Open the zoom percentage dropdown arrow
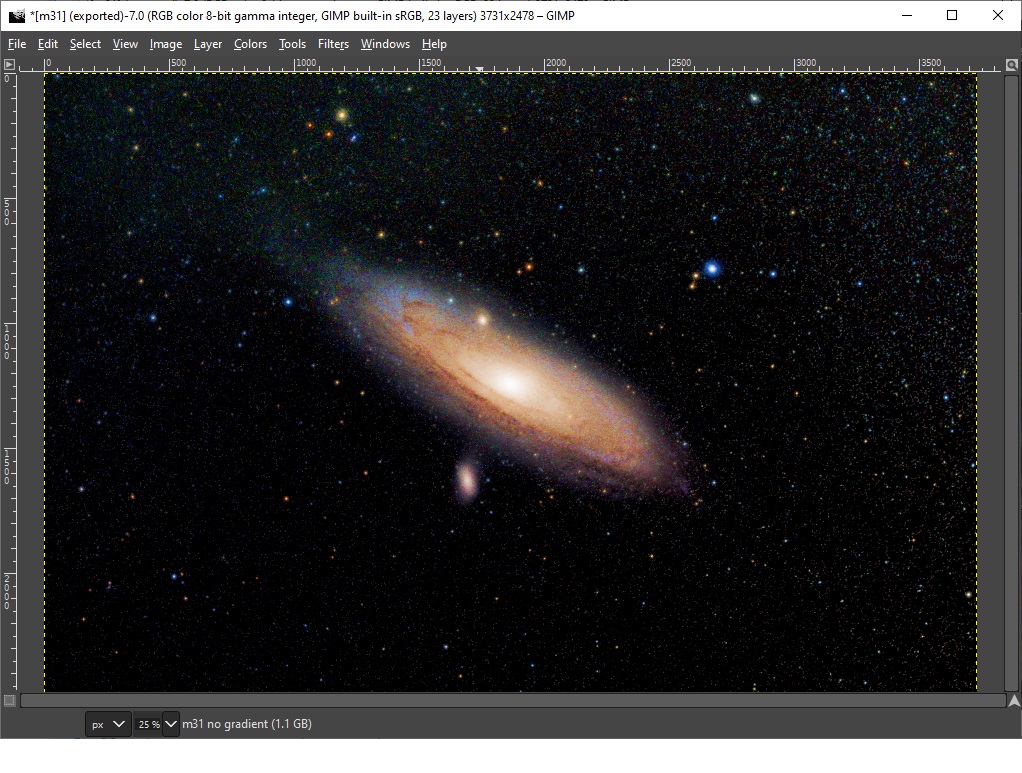This screenshot has width=1022, height=773. coord(171,724)
